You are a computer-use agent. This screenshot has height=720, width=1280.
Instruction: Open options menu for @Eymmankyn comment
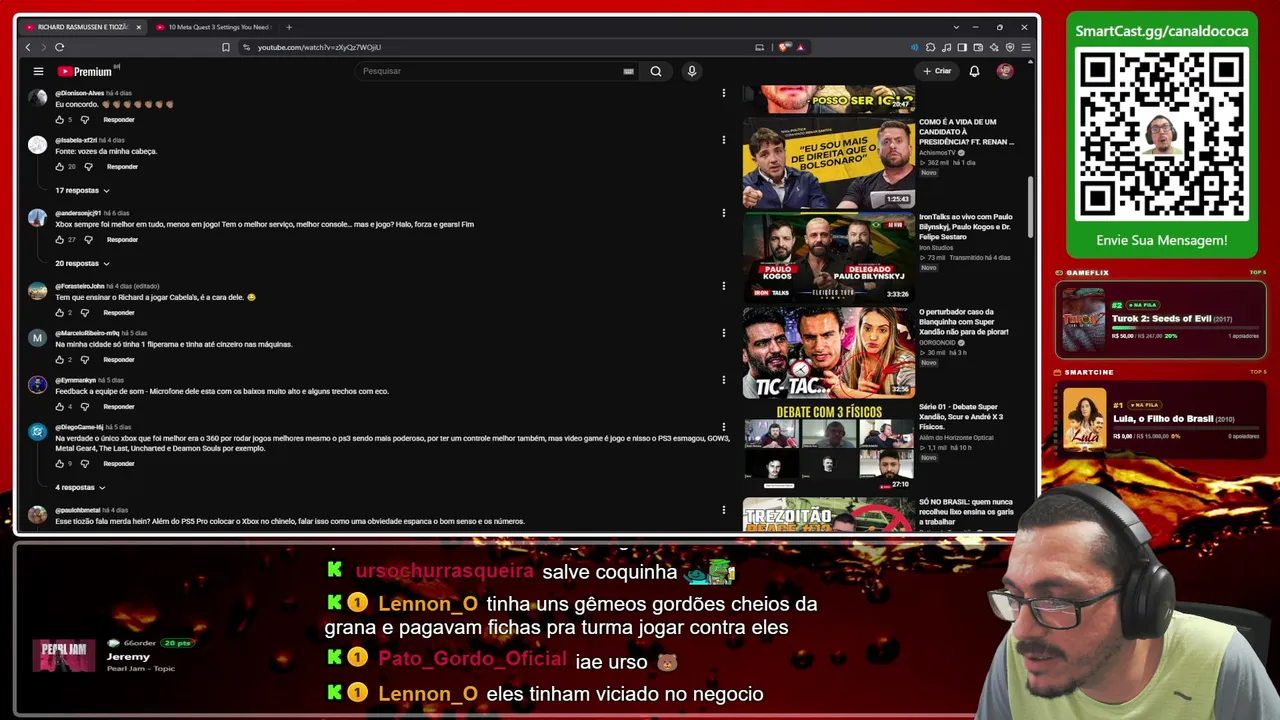click(724, 380)
